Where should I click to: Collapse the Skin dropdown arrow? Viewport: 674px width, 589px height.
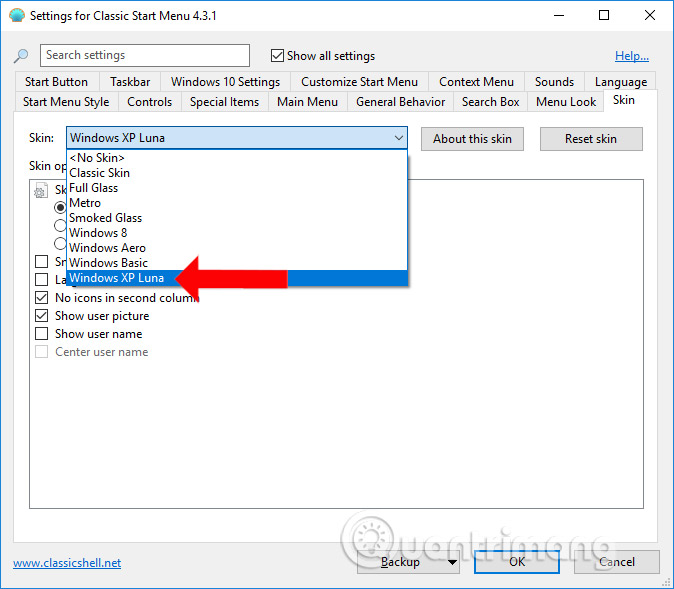(x=398, y=138)
